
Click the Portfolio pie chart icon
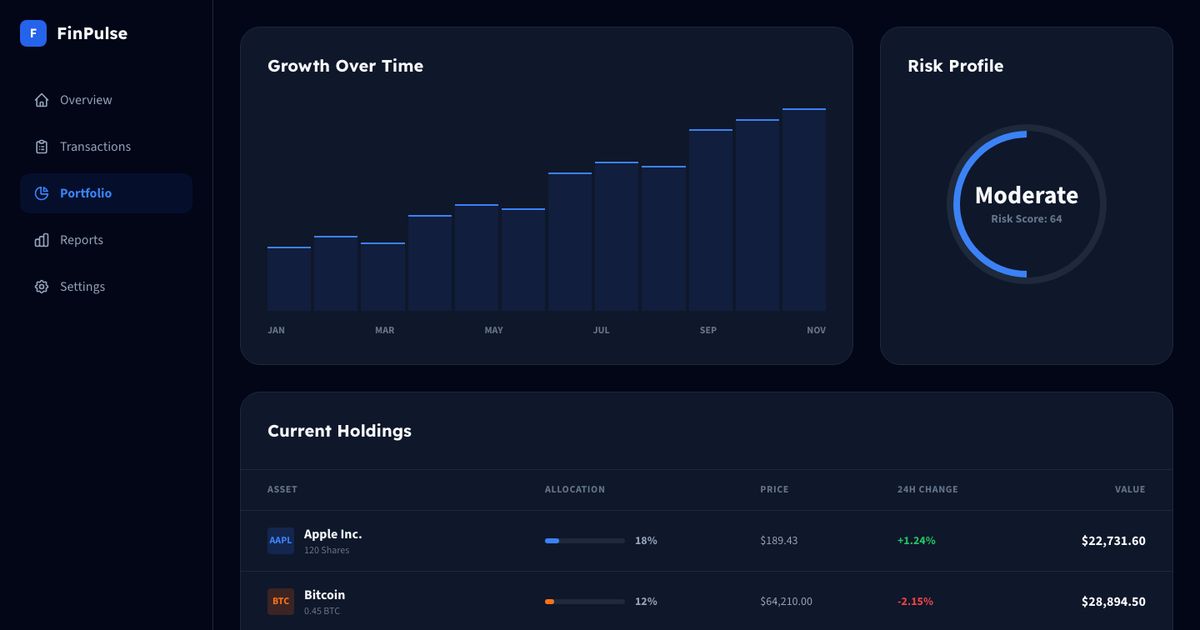pos(41,193)
